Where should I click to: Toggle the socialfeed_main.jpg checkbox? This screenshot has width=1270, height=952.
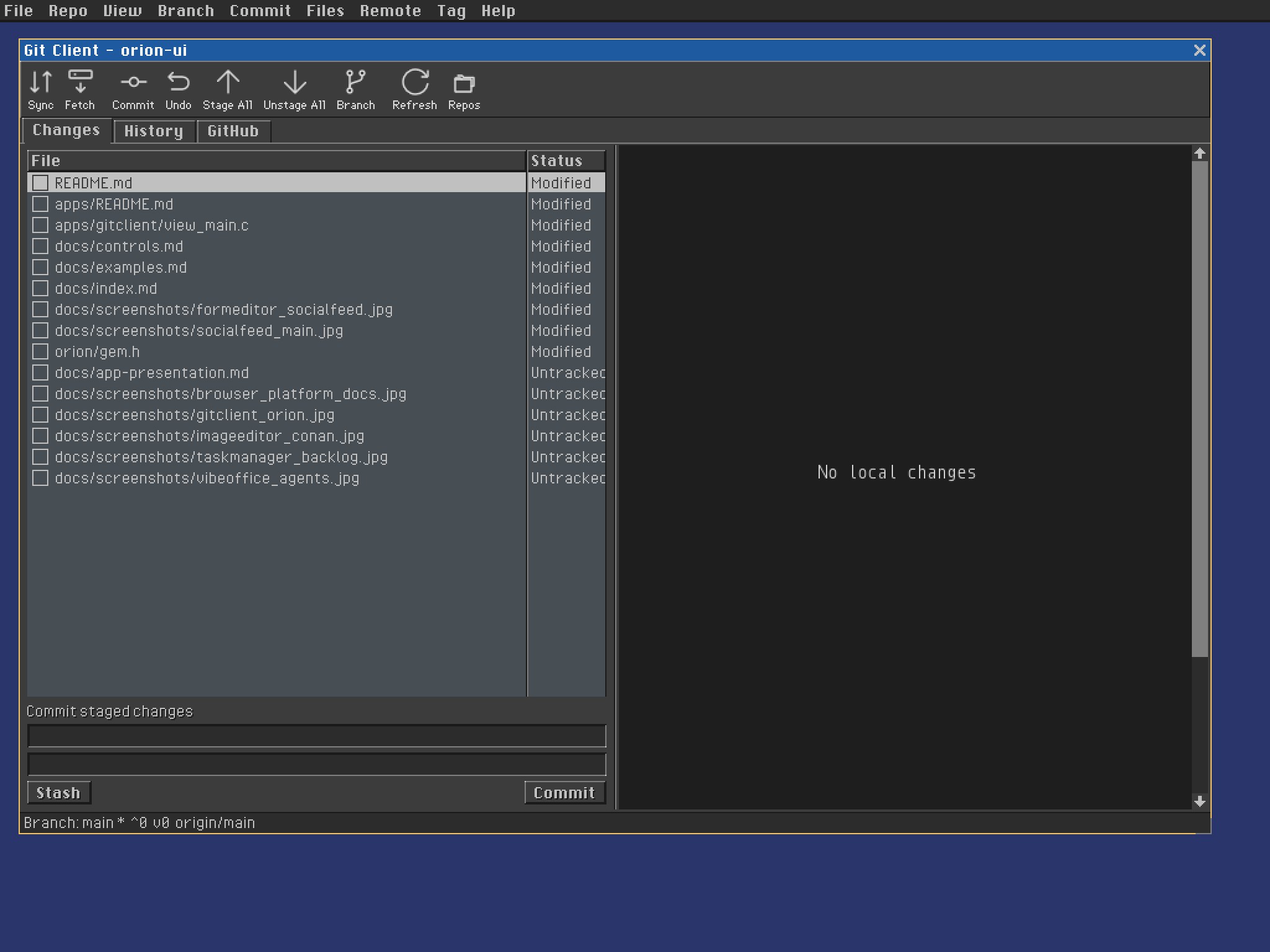pyautogui.click(x=40, y=330)
